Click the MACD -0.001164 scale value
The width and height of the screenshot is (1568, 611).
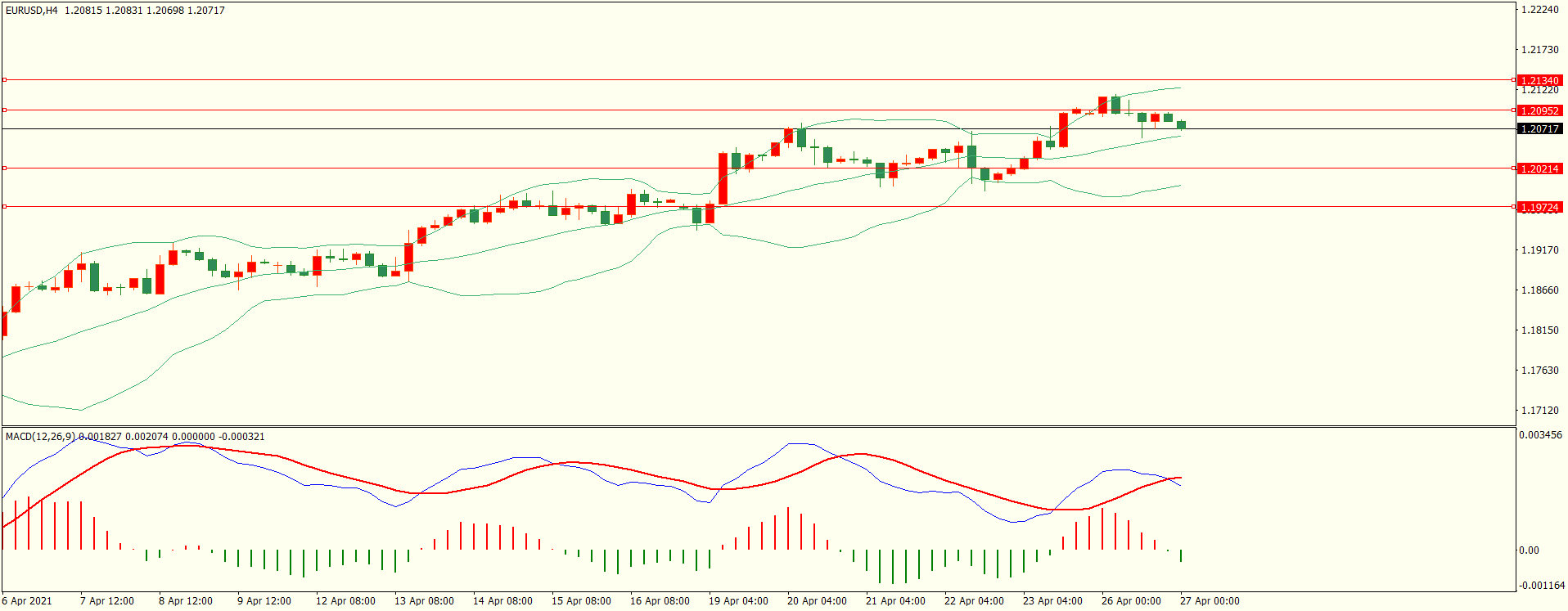(1542, 586)
